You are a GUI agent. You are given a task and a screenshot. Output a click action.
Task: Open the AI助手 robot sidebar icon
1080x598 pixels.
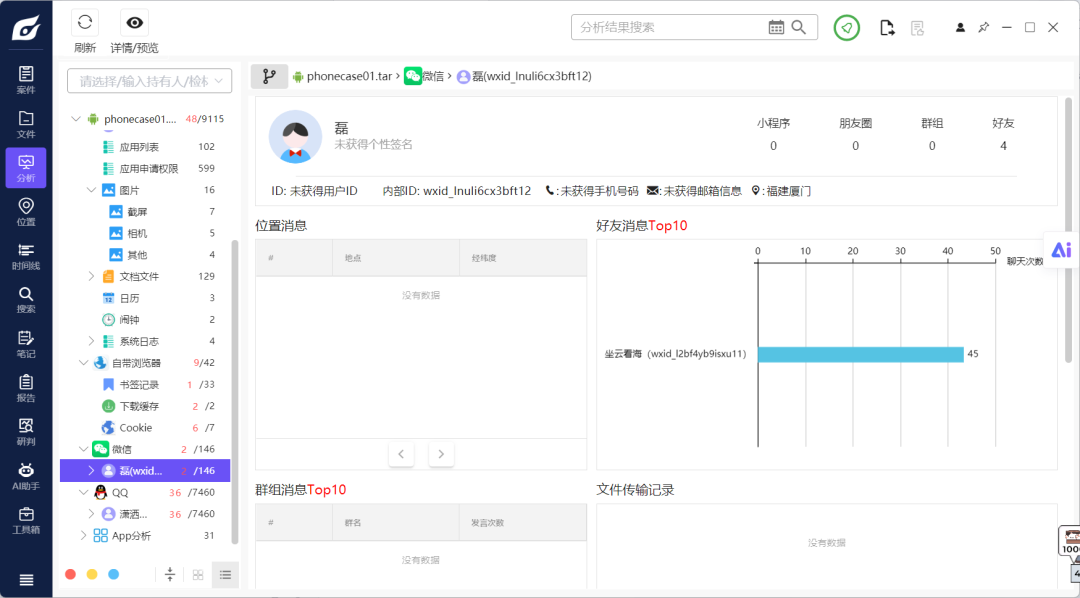(x=26, y=477)
